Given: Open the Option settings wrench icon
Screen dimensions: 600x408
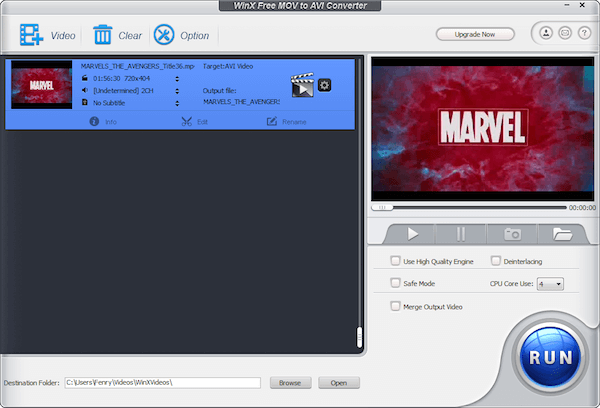Looking at the screenshot, I should pyautogui.click(x=164, y=35).
